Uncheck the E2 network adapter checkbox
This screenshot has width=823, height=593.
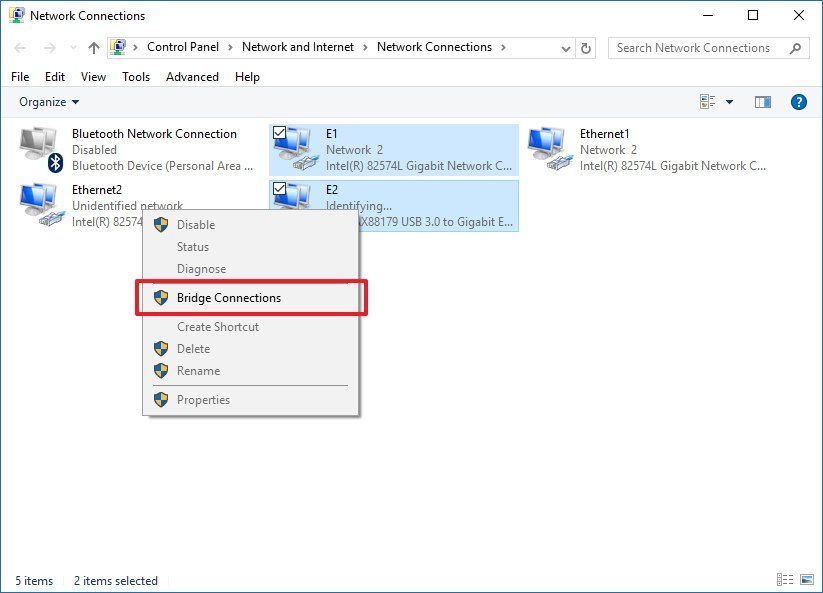point(277,190)
